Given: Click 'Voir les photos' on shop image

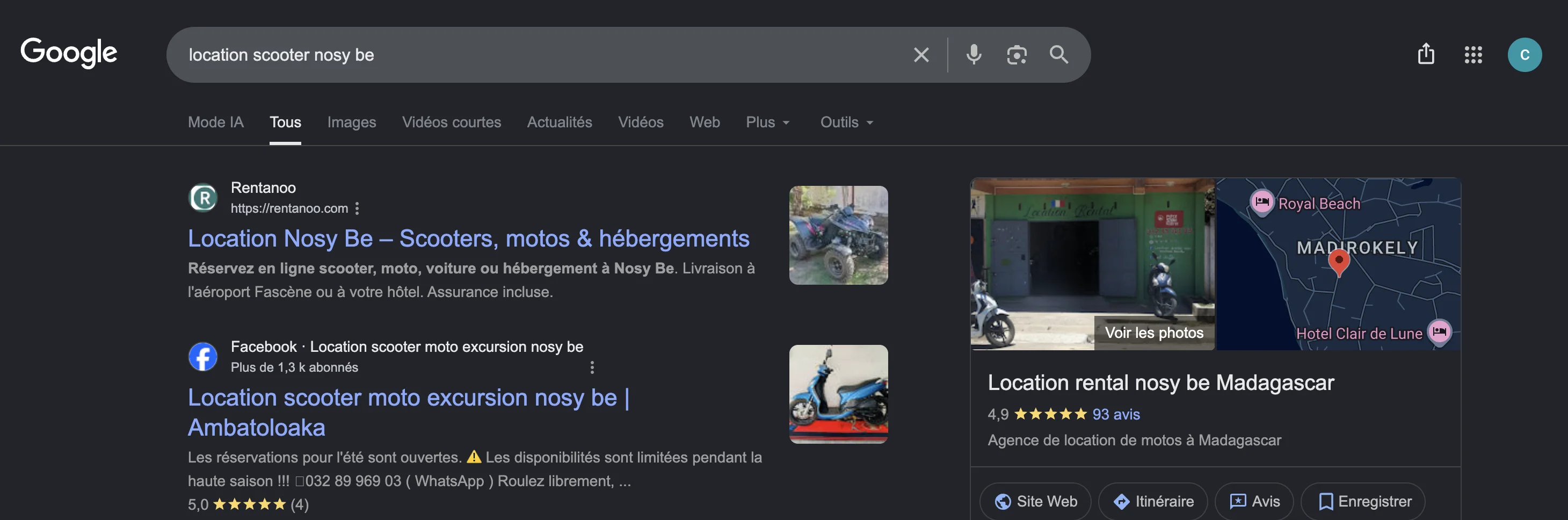Looking at the screenshot, I should coord(1153,333).
